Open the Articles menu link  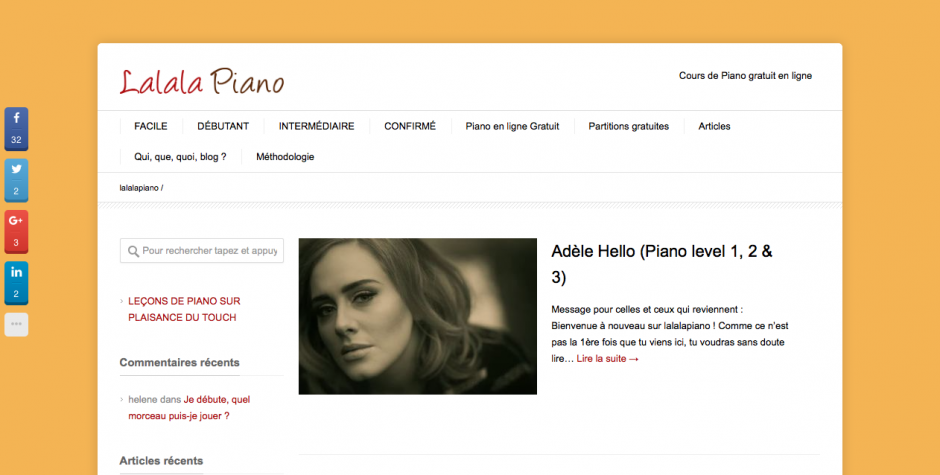714,127
